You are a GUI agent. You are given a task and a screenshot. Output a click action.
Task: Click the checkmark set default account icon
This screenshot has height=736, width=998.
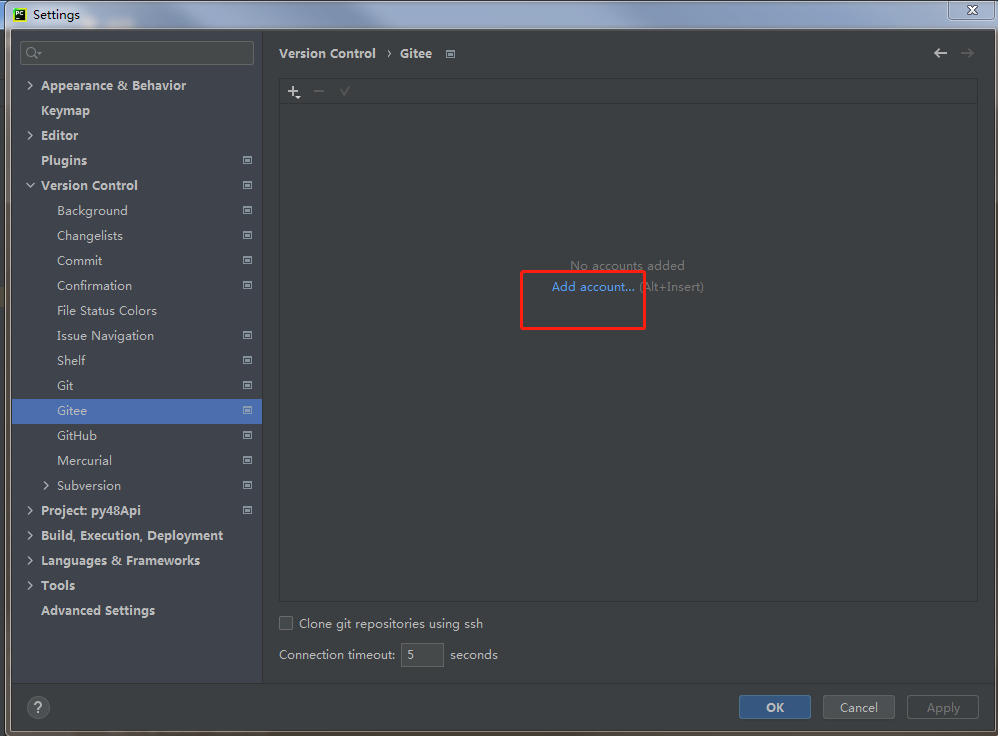point(344,92)
